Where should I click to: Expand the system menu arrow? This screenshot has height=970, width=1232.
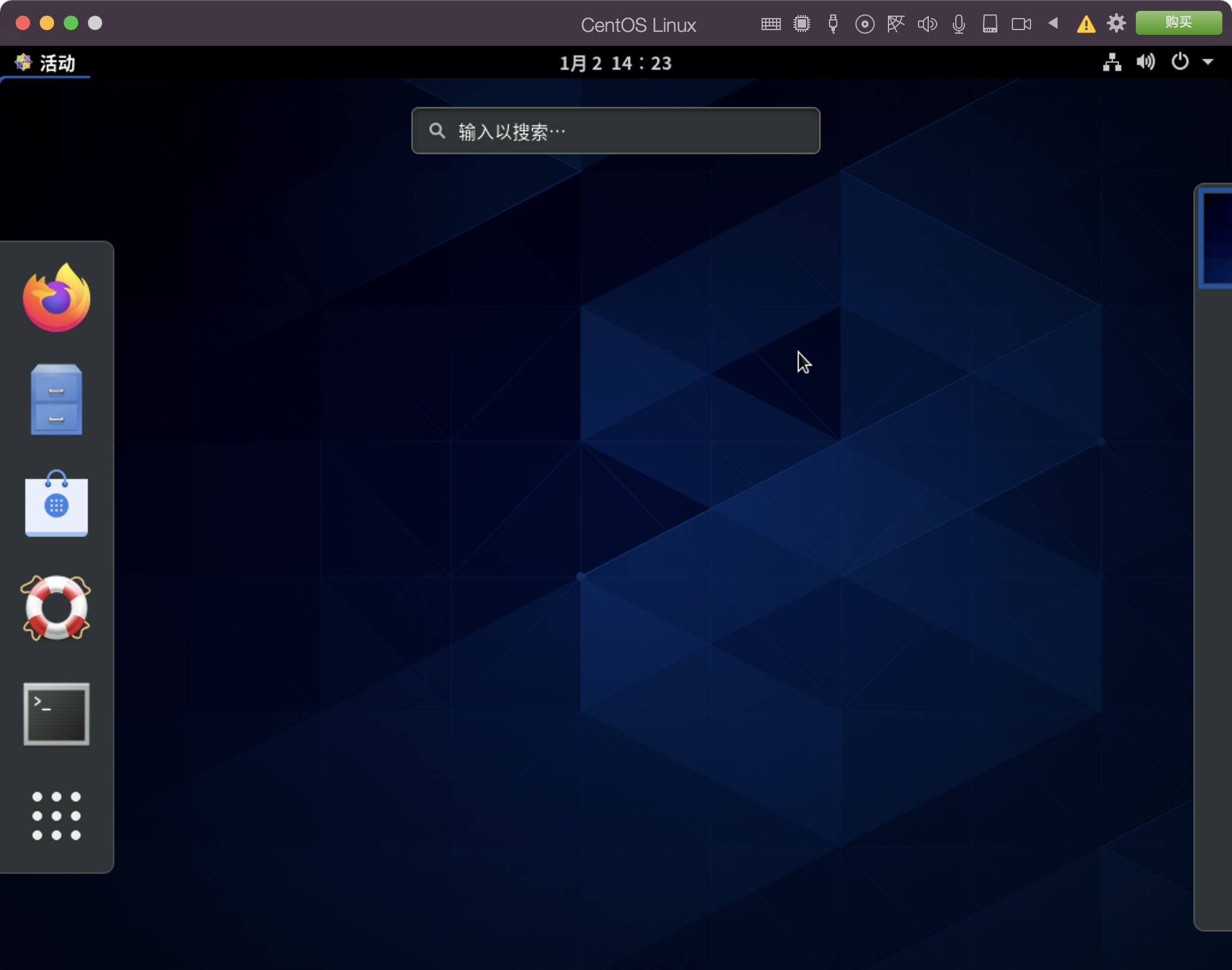coord(1208,62)
